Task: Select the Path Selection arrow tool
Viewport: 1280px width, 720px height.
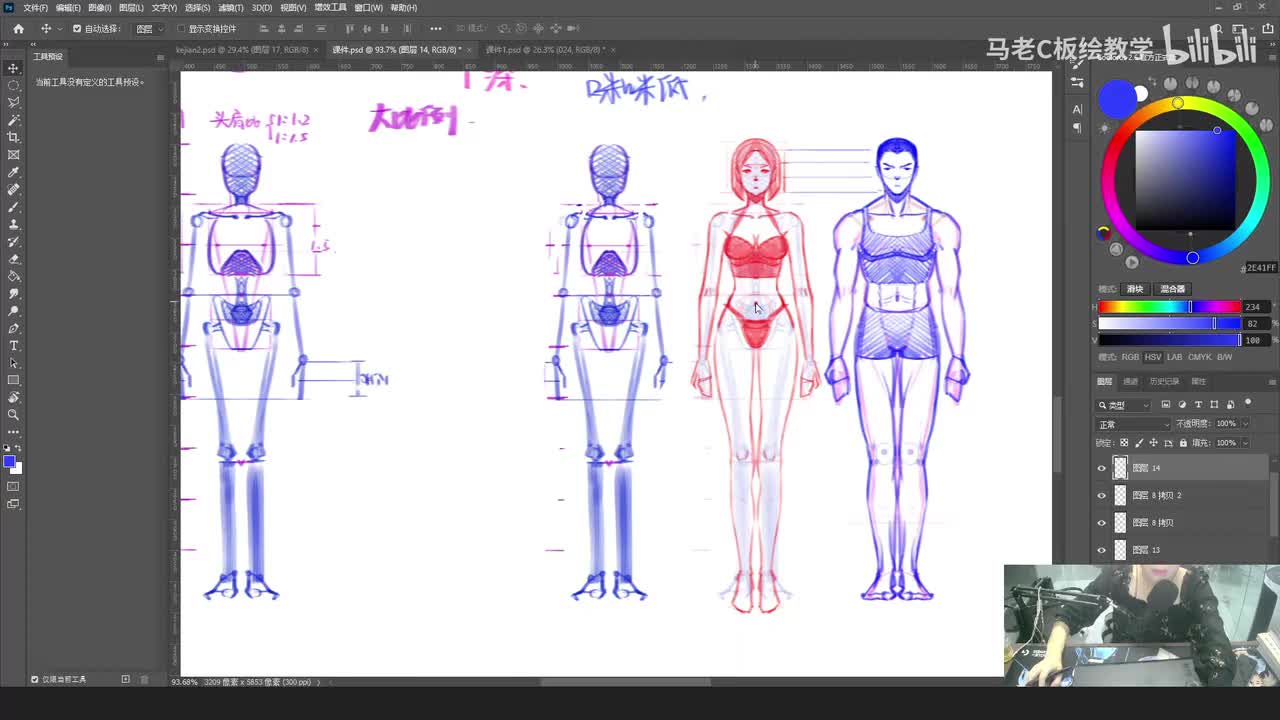Action: 14,363
